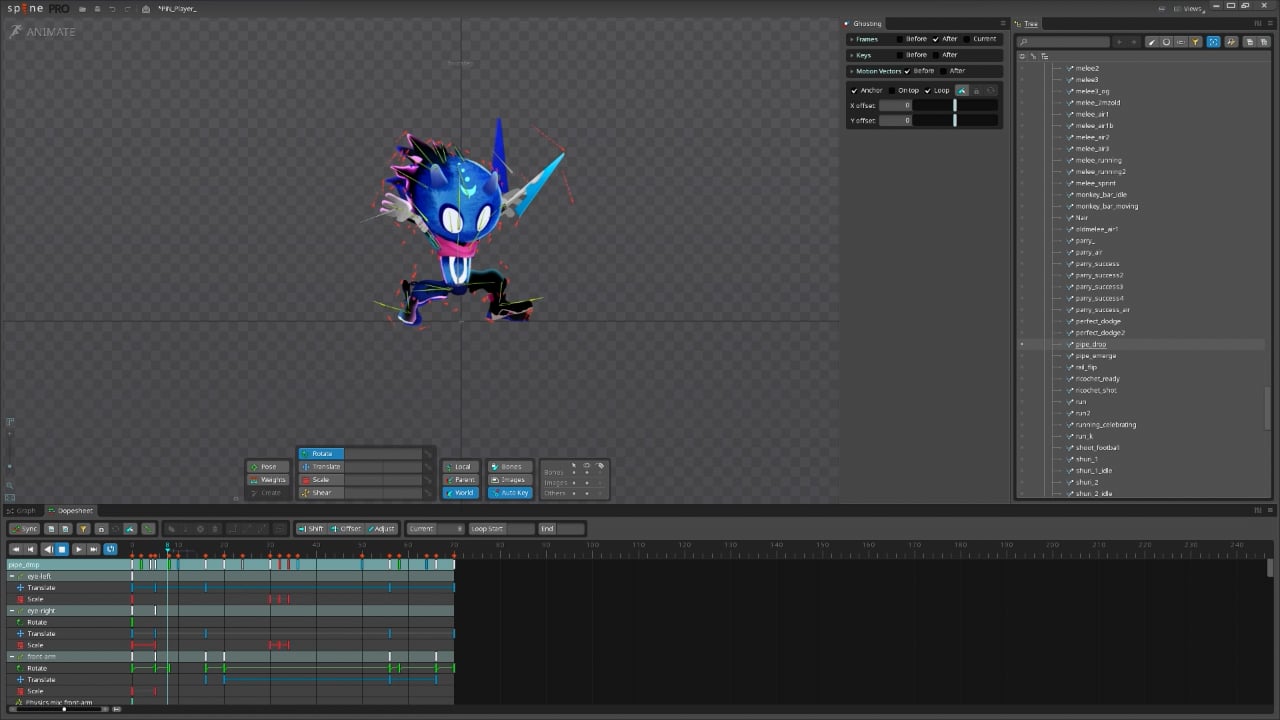Click the stop playback button
Screen dimensions: 1280x720
[x=62, y=549]
